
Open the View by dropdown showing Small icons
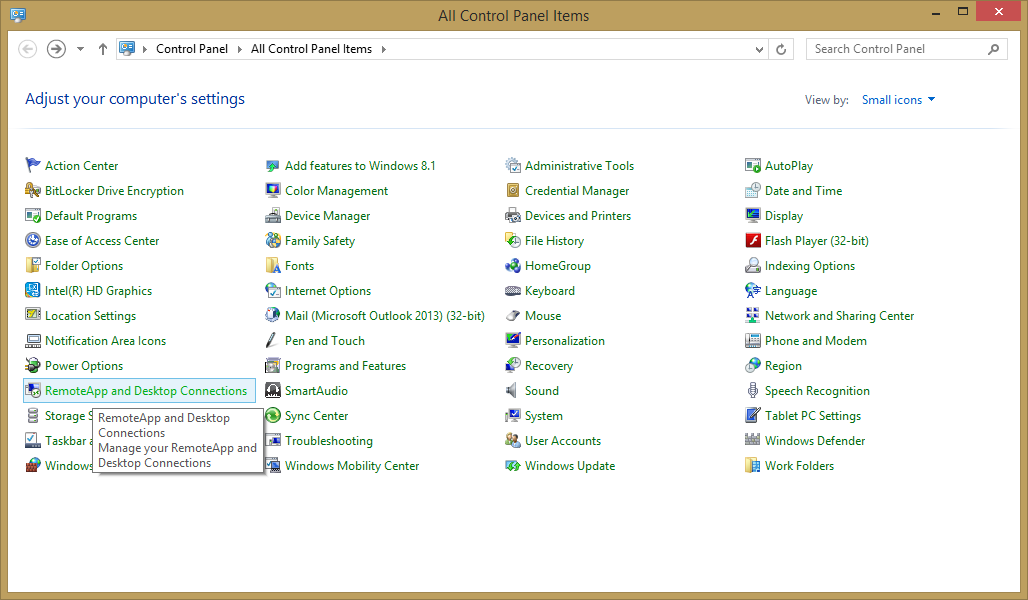(897, 99)
